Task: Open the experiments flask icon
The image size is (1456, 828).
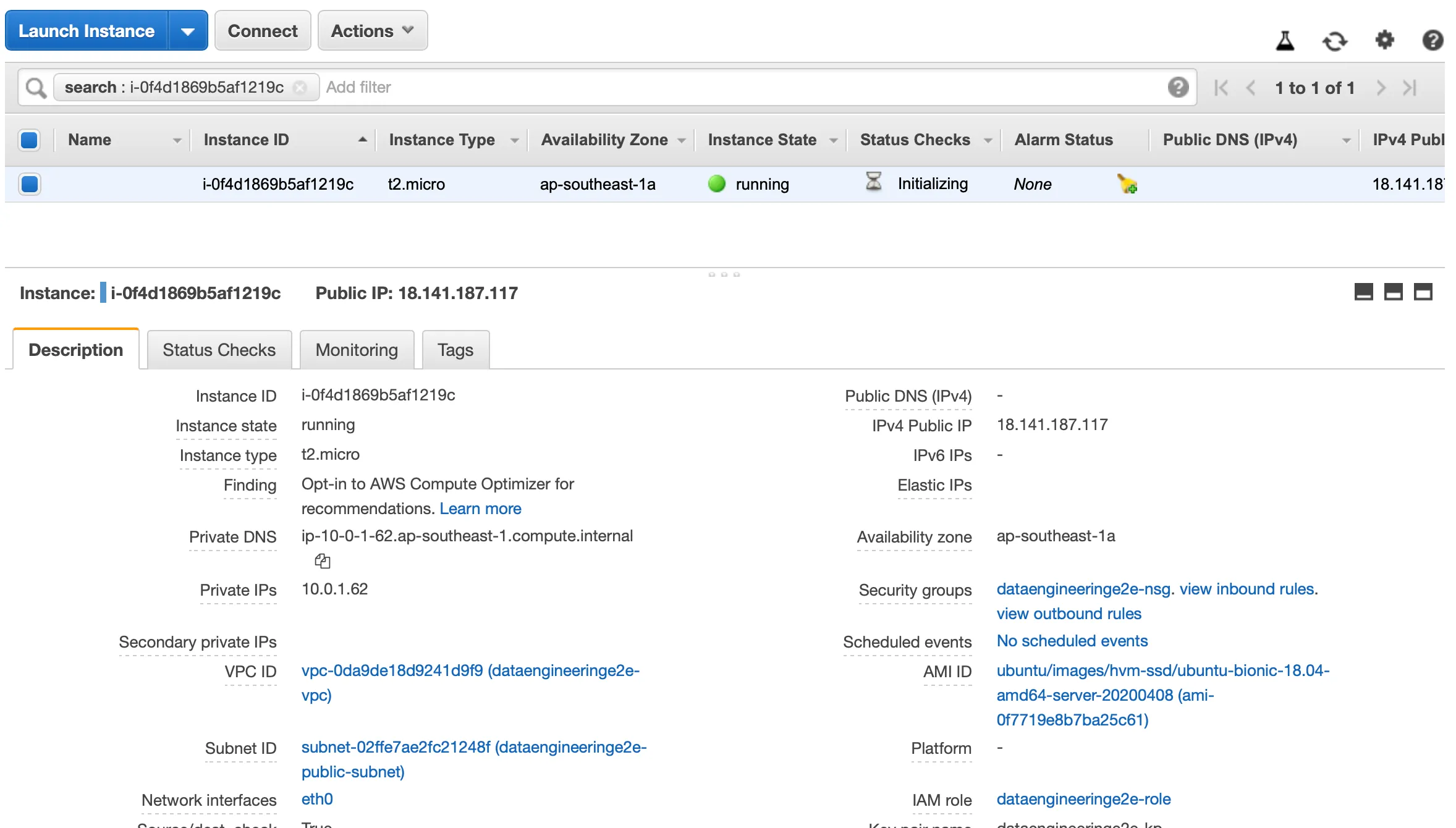Action: [x=1285, y=41]
